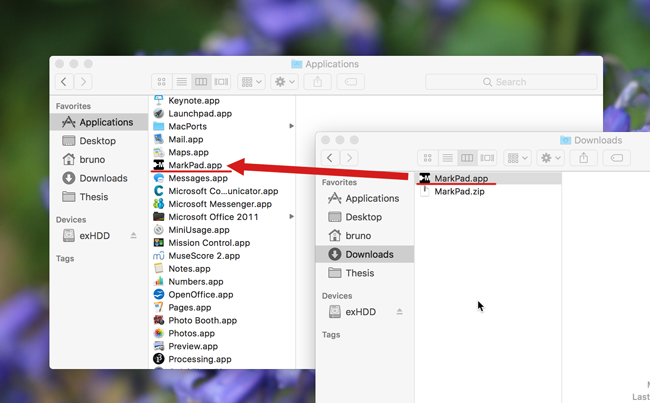Image resolution: width=650 pixels, height=403 pixels.
Task: Switch Applications window to list view
Action: (x=181, y=82)
